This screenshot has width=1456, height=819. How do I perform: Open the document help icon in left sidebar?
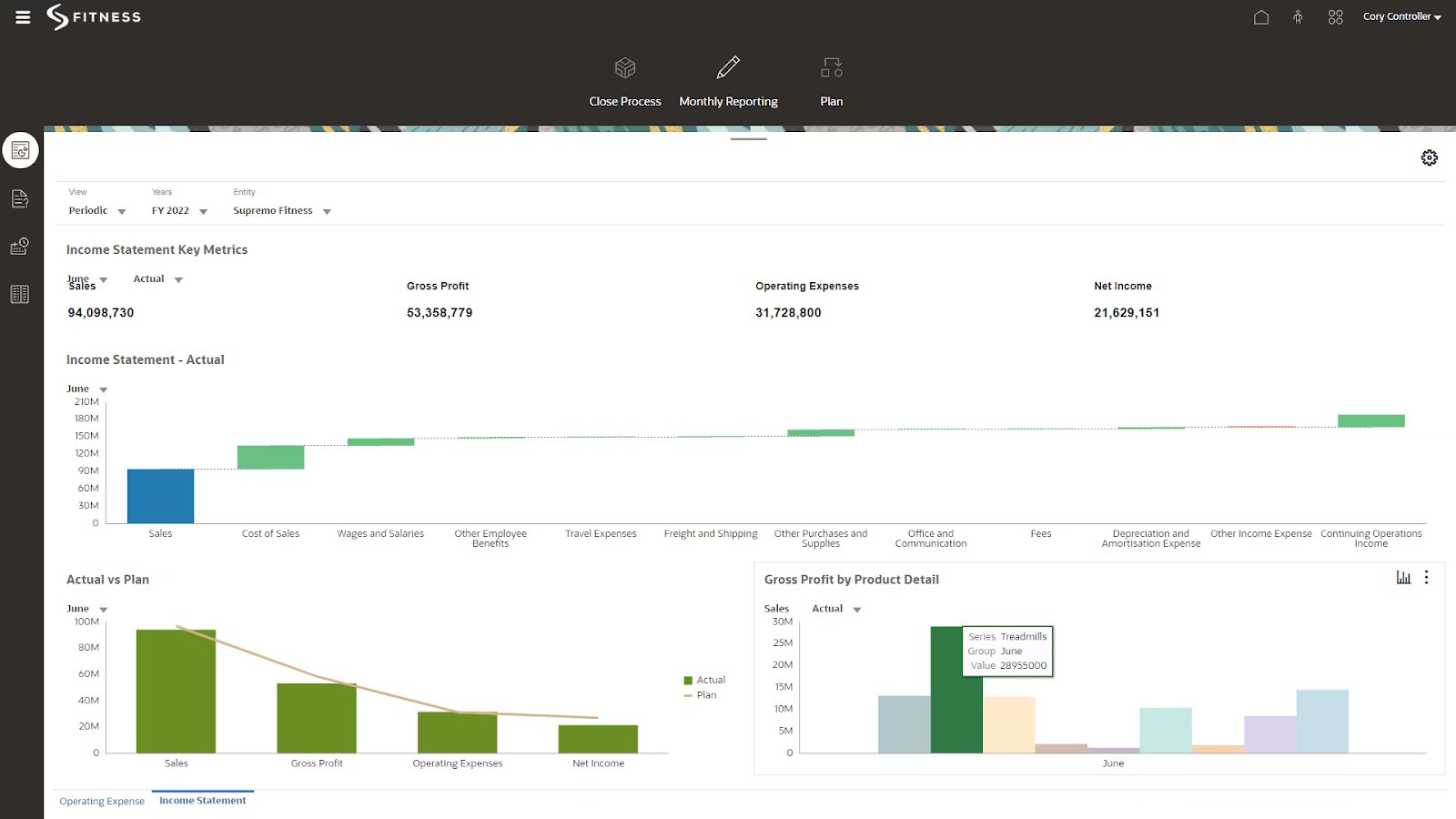click(20, 198)
